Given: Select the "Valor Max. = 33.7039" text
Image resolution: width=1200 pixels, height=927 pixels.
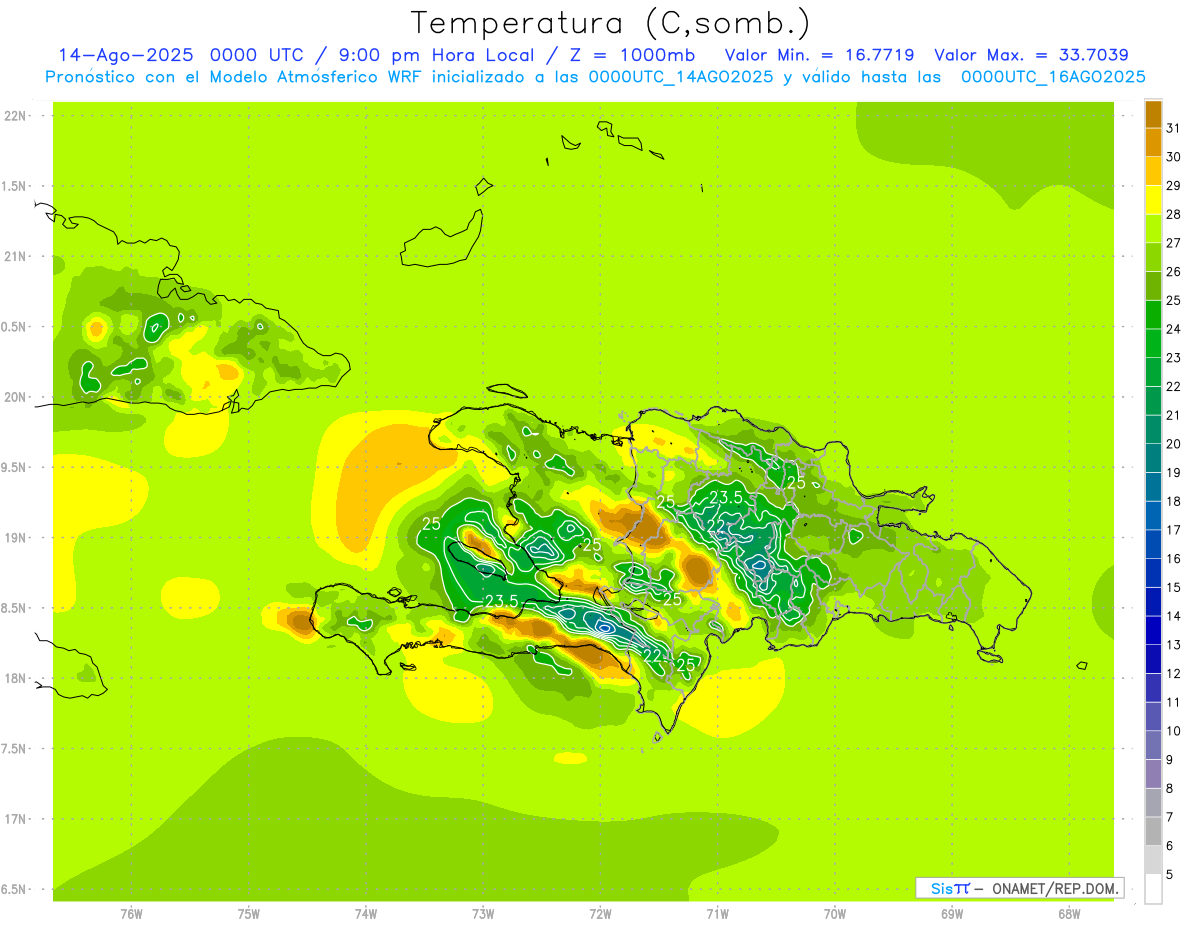Looking at the screenshot, I should (1031, 55).
